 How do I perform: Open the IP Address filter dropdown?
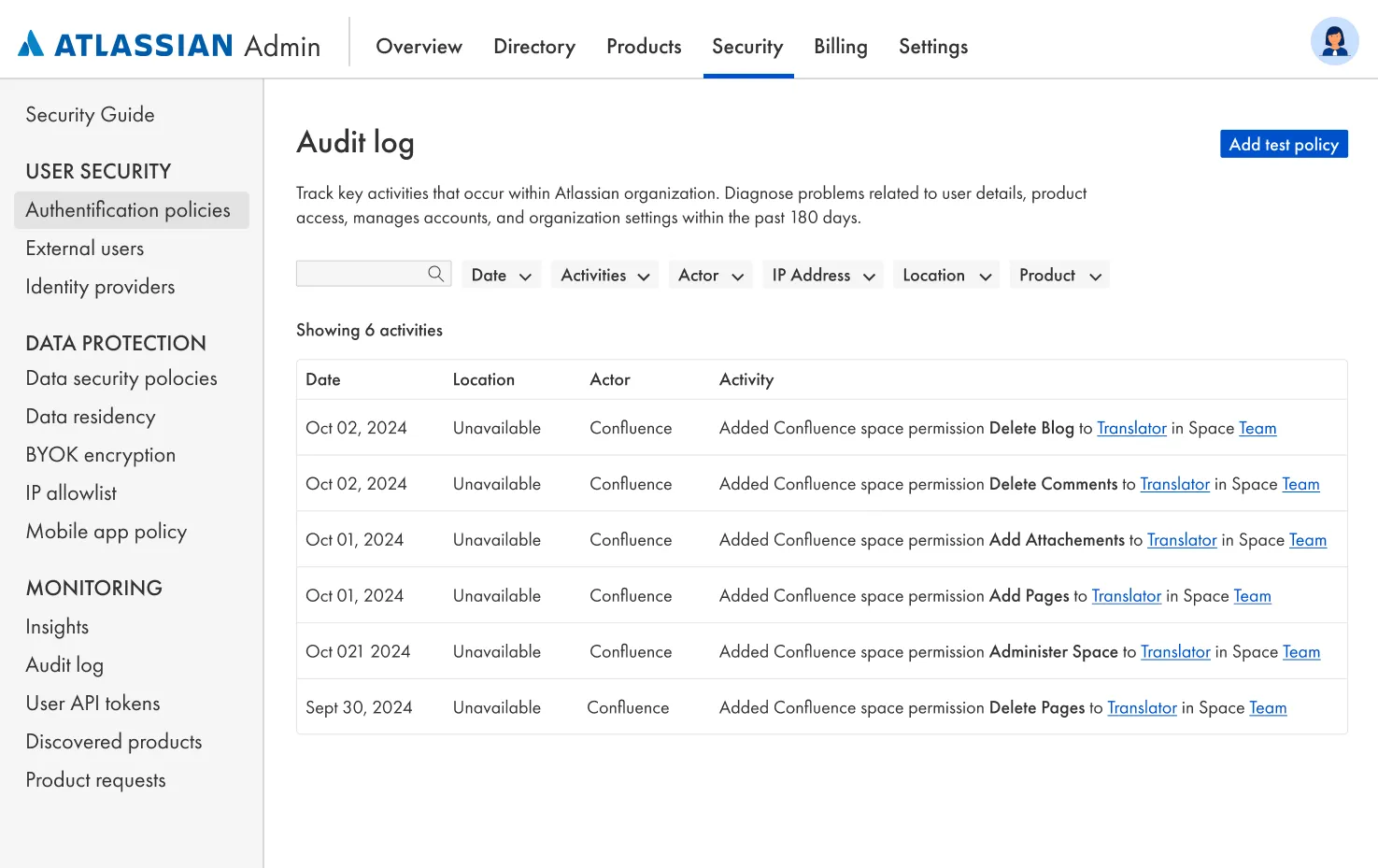point(823,275)
